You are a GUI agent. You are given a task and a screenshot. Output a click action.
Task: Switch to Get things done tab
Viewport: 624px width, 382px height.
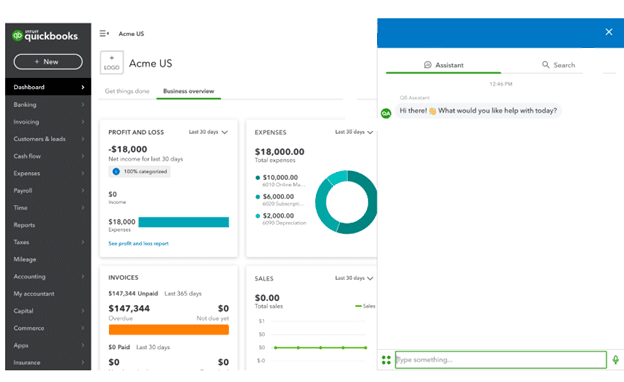pyautogui.click(x=127, y=91)
